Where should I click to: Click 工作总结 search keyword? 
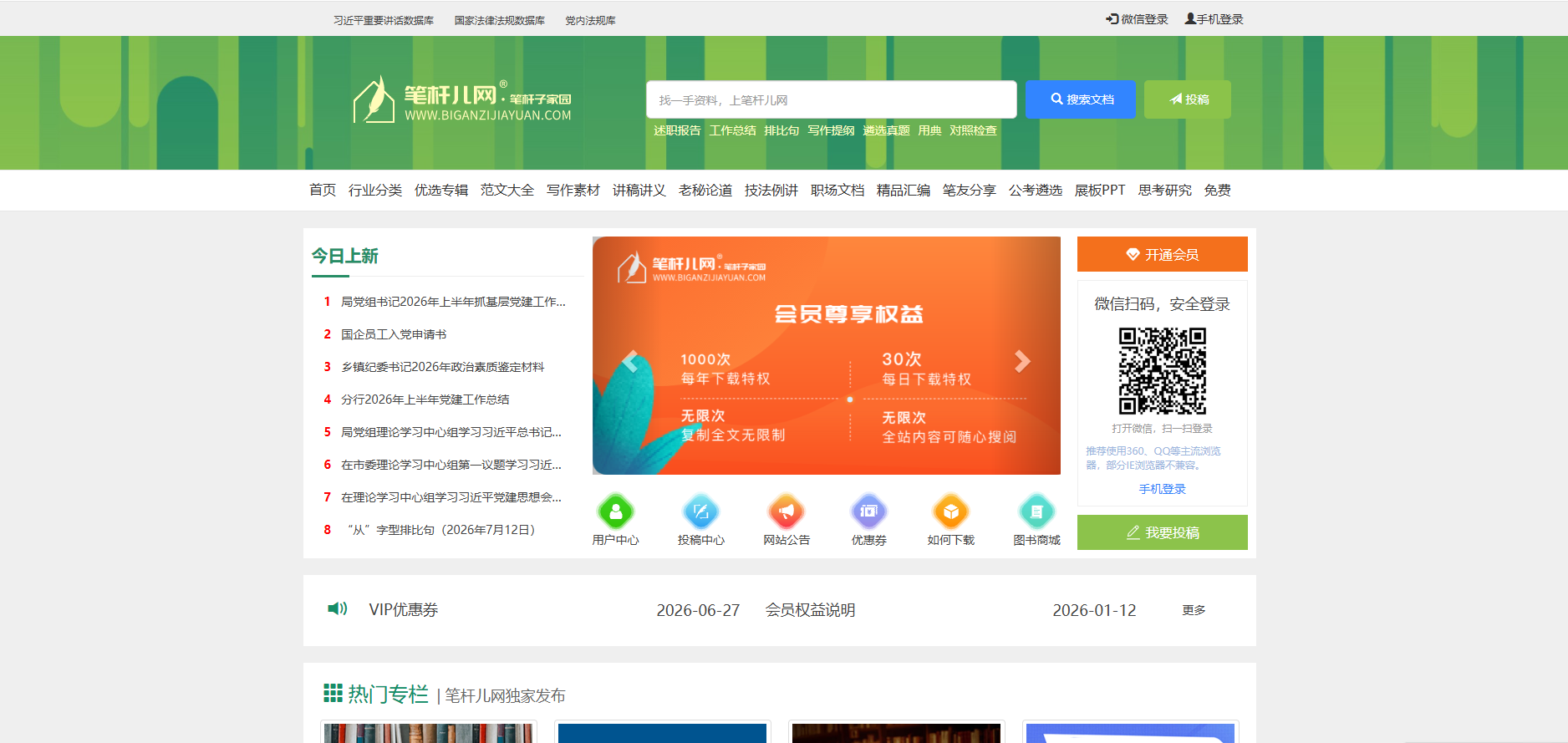tap(733, 130)
